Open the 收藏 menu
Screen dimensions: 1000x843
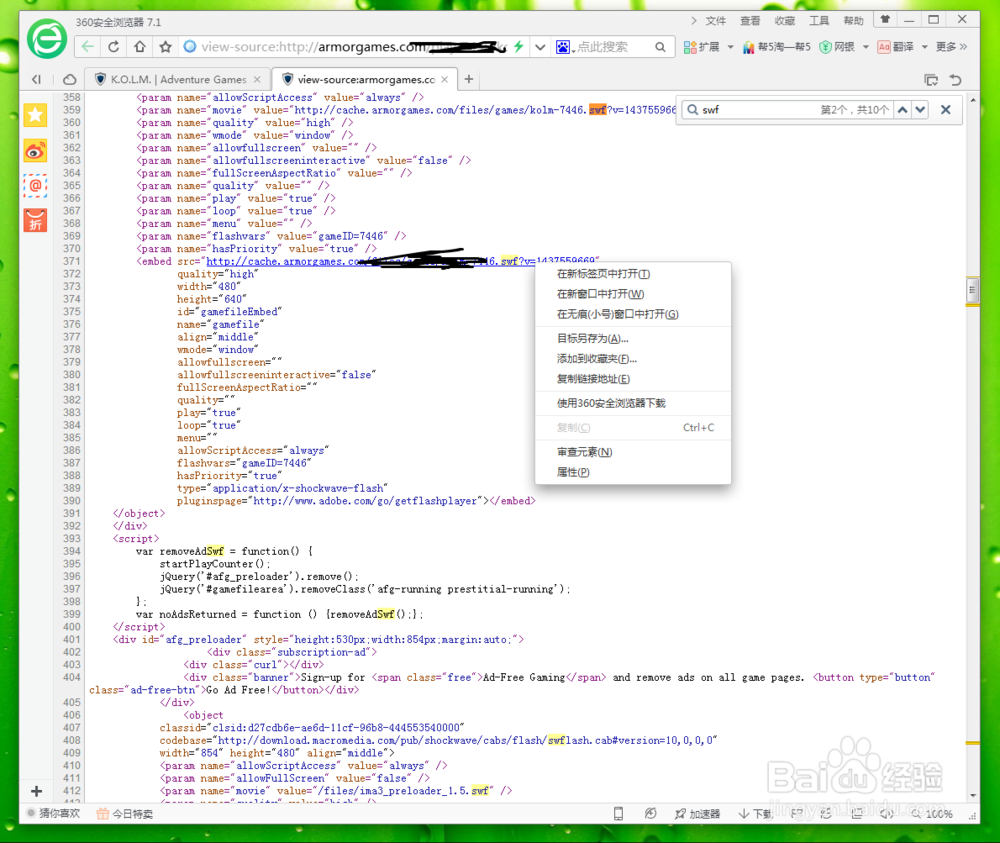click(x=784, y=20)
